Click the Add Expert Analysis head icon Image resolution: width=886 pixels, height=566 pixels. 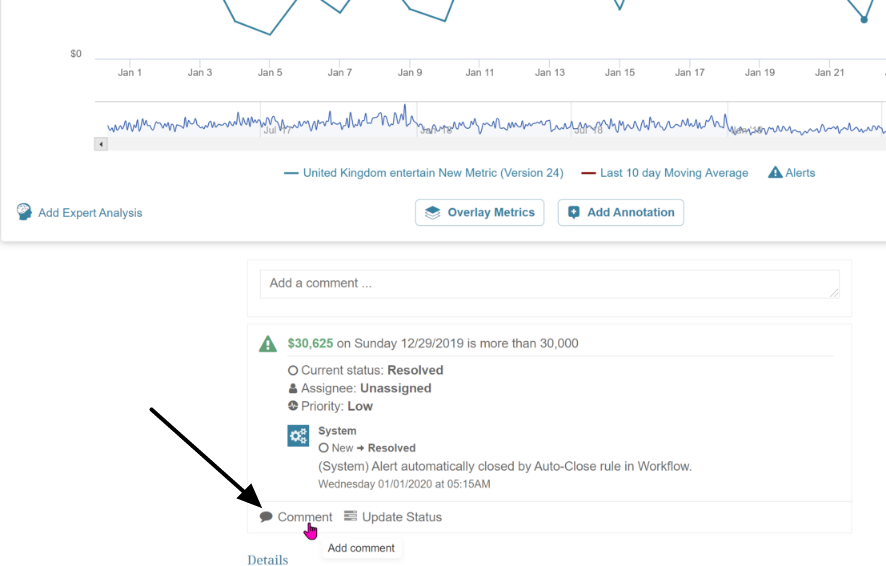[x=25, y=211]
